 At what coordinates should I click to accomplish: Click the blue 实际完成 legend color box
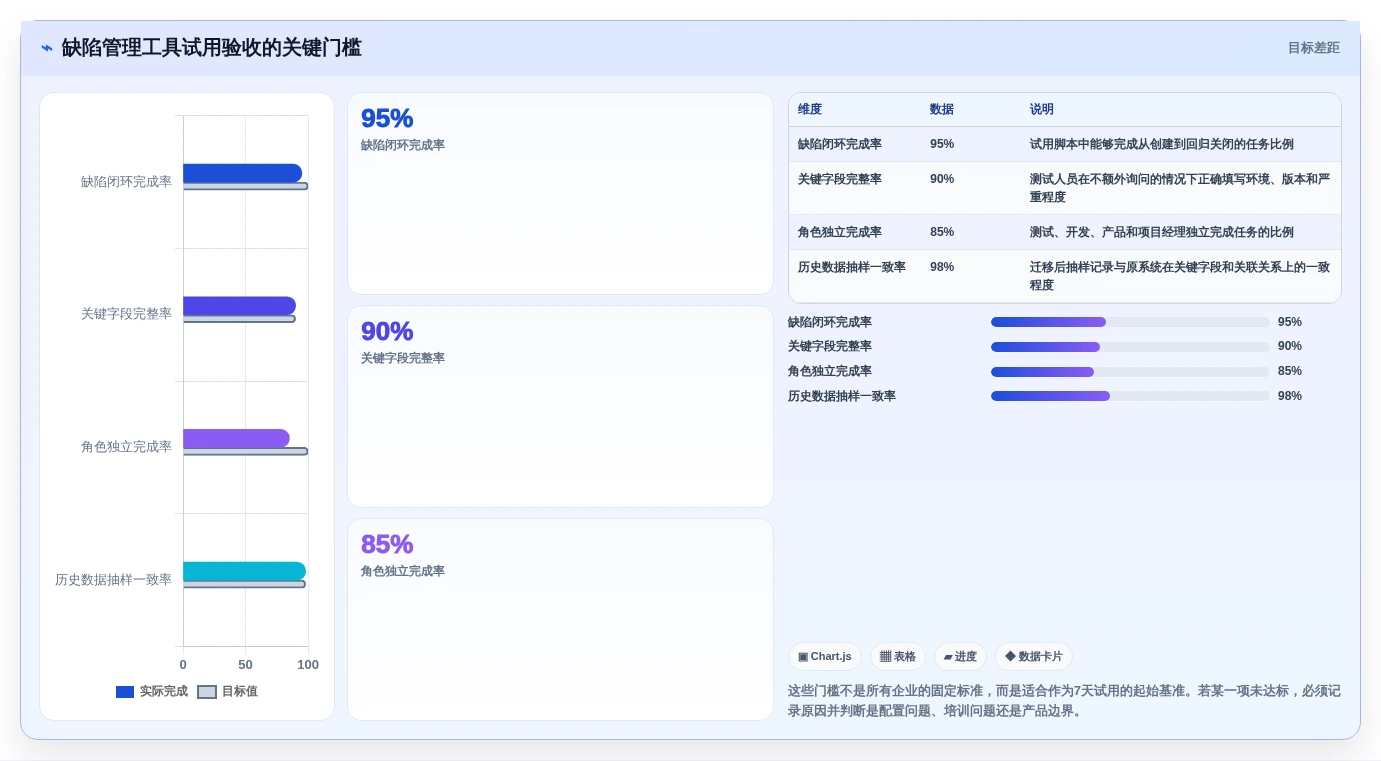[125, 692]
